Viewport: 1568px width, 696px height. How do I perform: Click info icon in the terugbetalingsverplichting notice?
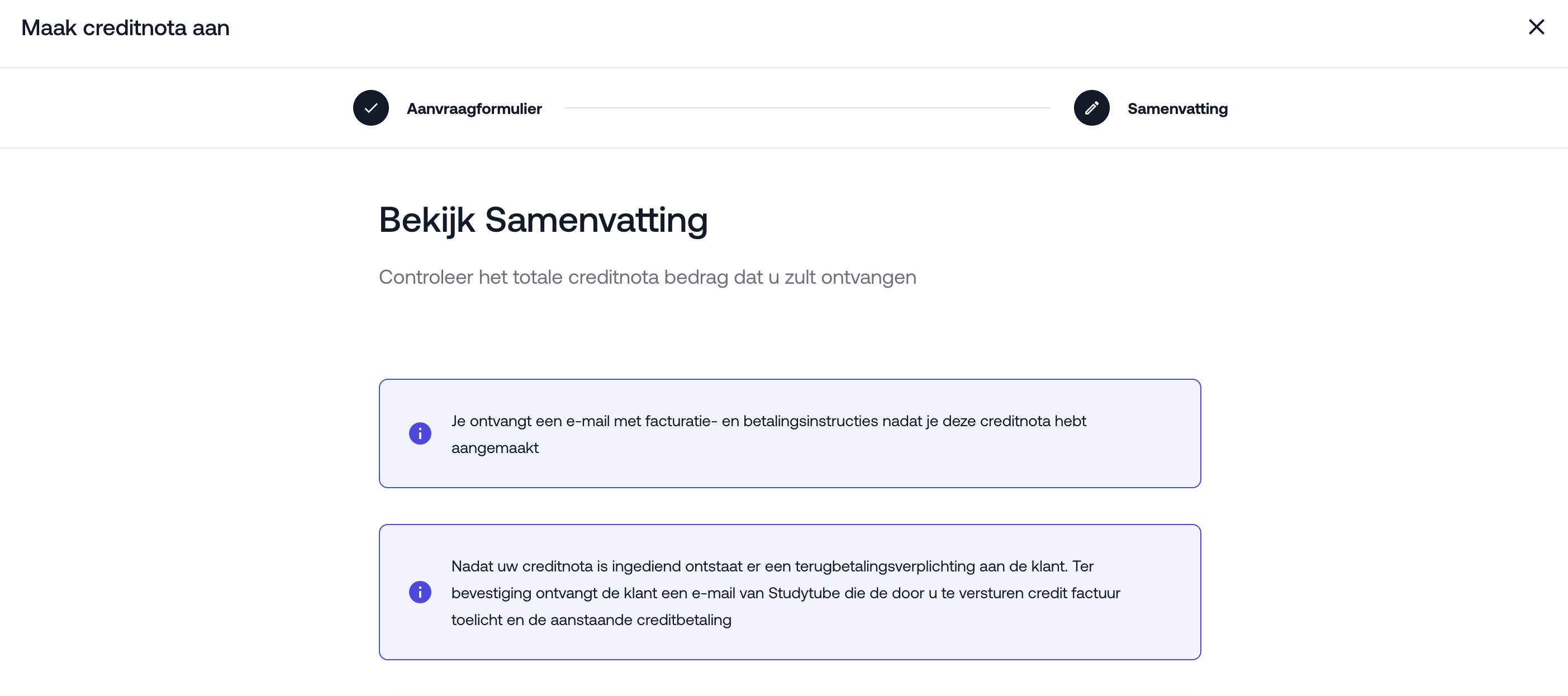point(420,592)
